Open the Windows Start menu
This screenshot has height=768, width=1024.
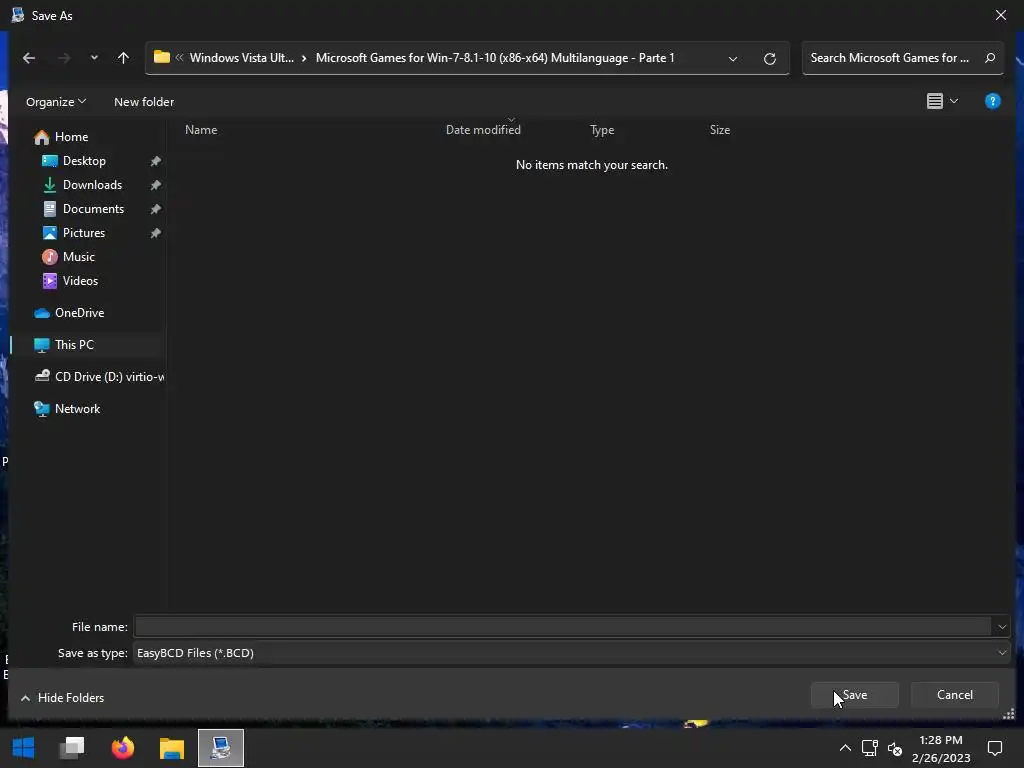[x=24, y=748]
